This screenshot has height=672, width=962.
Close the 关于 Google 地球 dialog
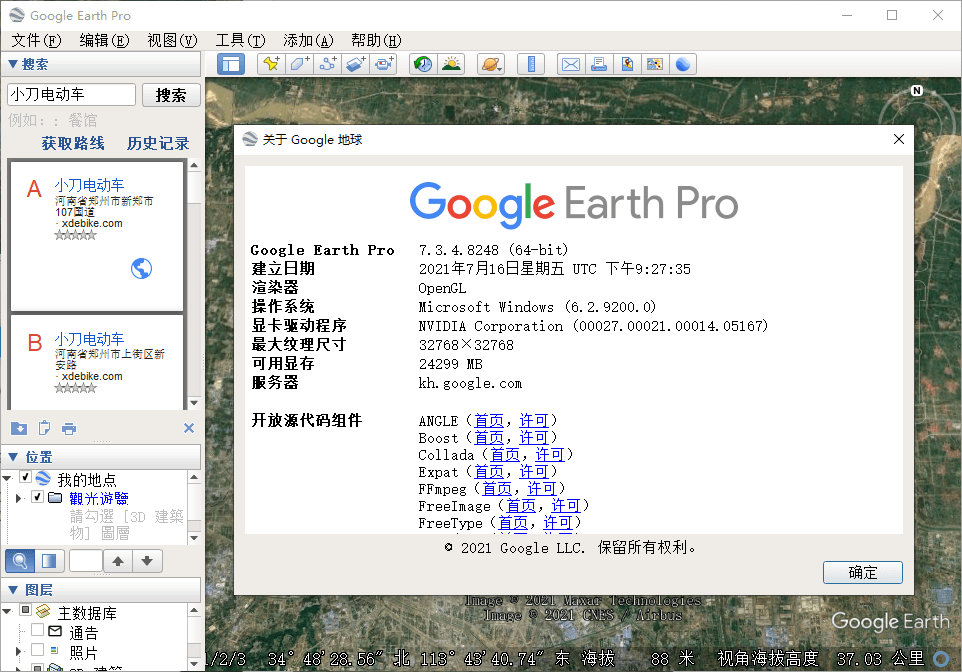point(899,139)
